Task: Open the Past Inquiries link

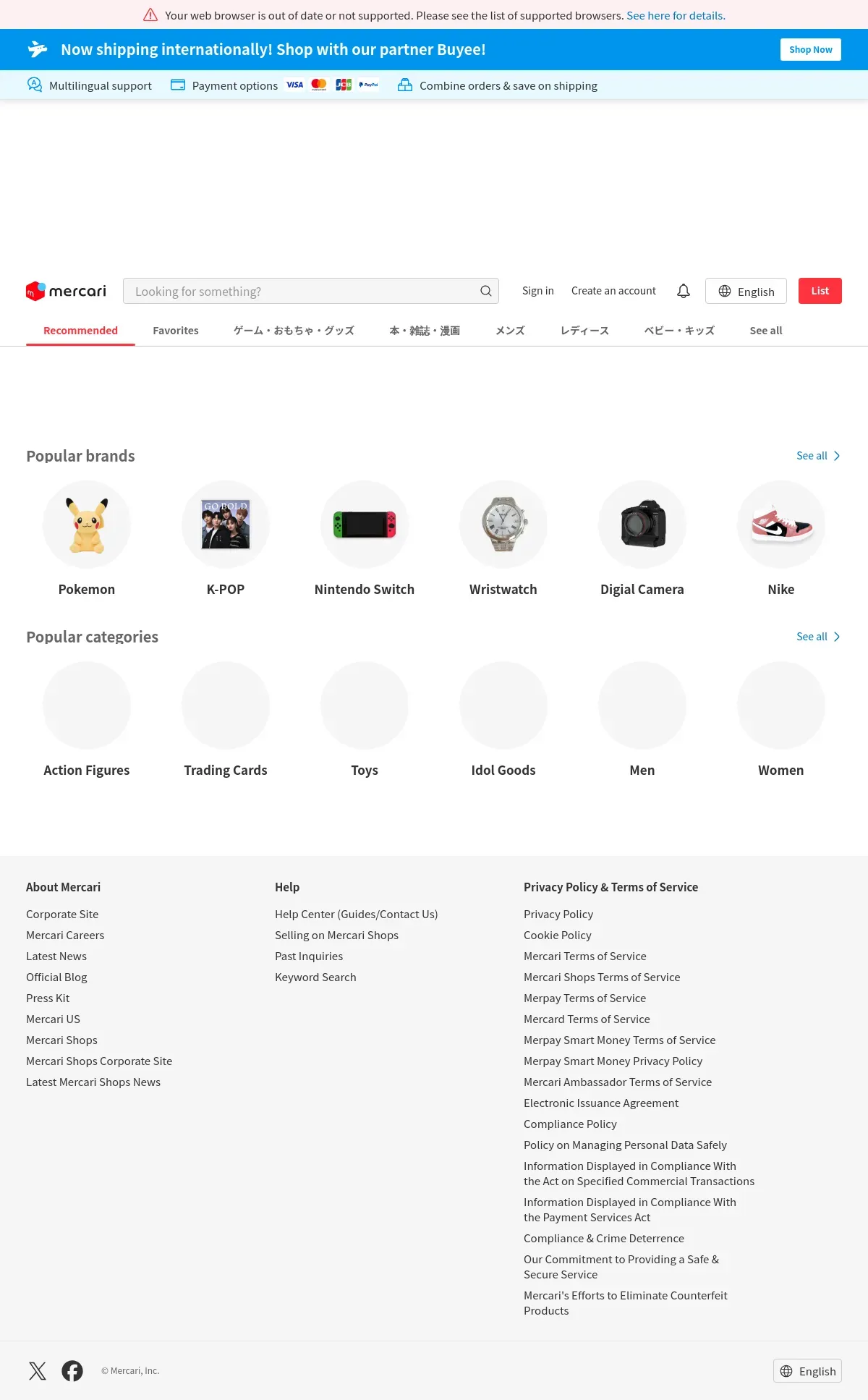Action: click(x=309, y=956)
